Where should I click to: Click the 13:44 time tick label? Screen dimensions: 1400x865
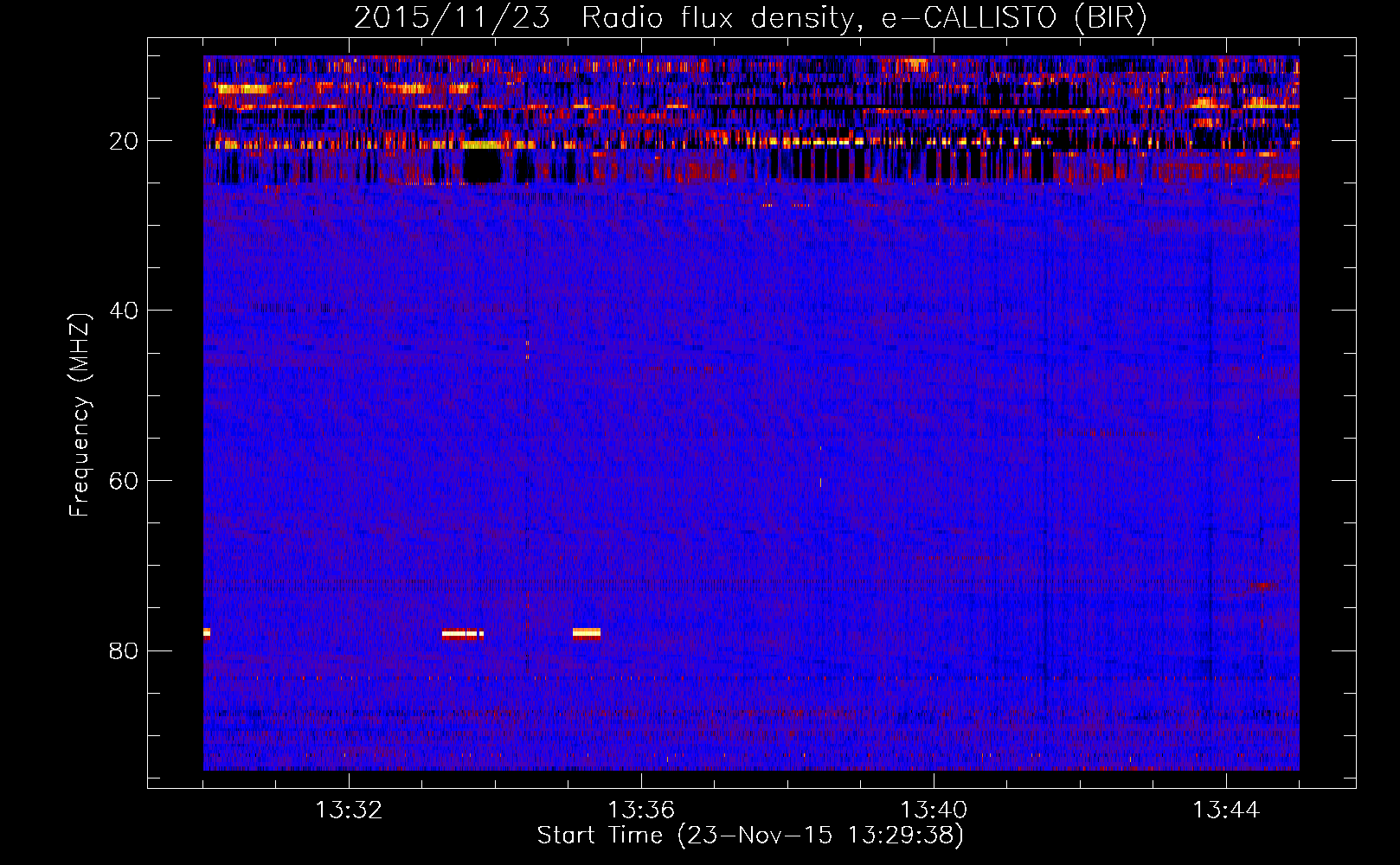point(1226,811)
